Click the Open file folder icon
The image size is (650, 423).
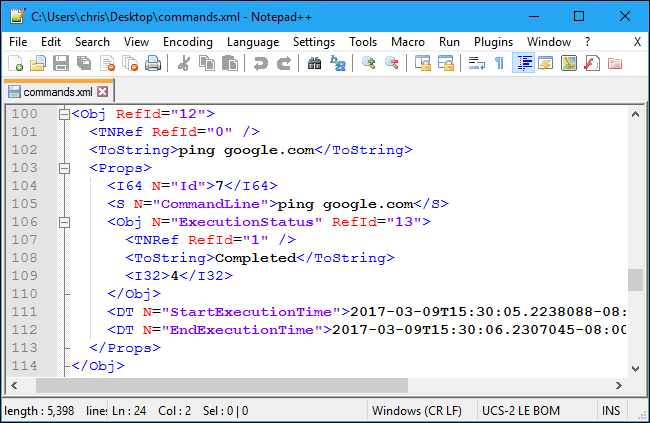pyautogui.click(x=37, y=63)
